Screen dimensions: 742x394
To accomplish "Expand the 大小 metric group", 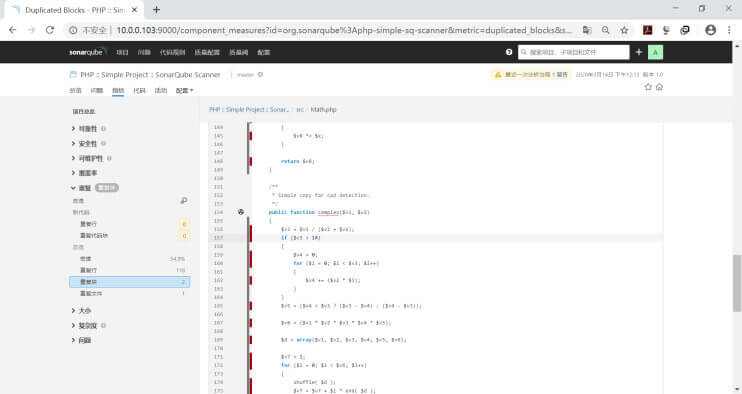I will [x=81, y=310].
